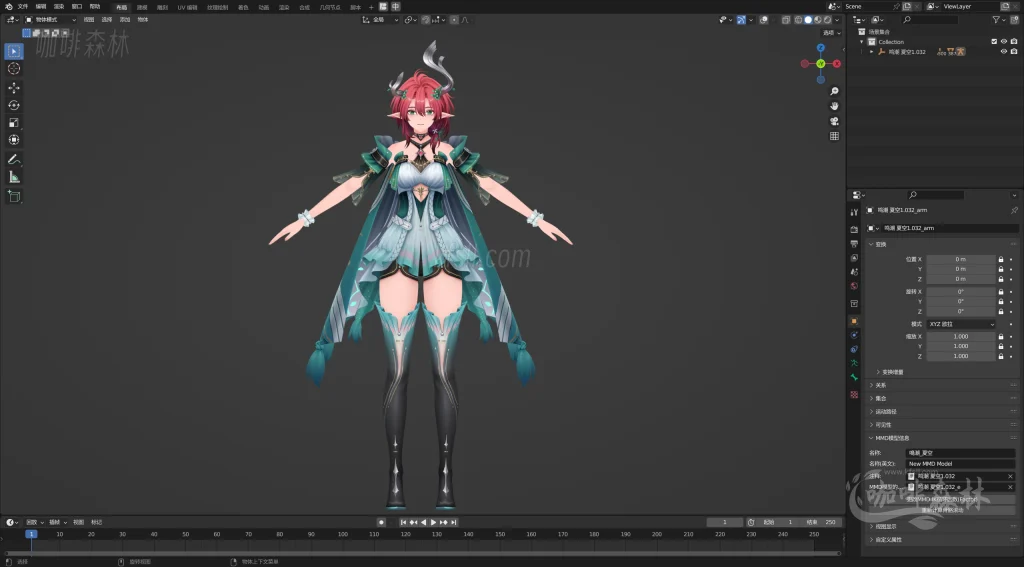Open the Output properties tab
This screenshot has height=567, width=1024.
pyautogui.click(x=854, y=244)
